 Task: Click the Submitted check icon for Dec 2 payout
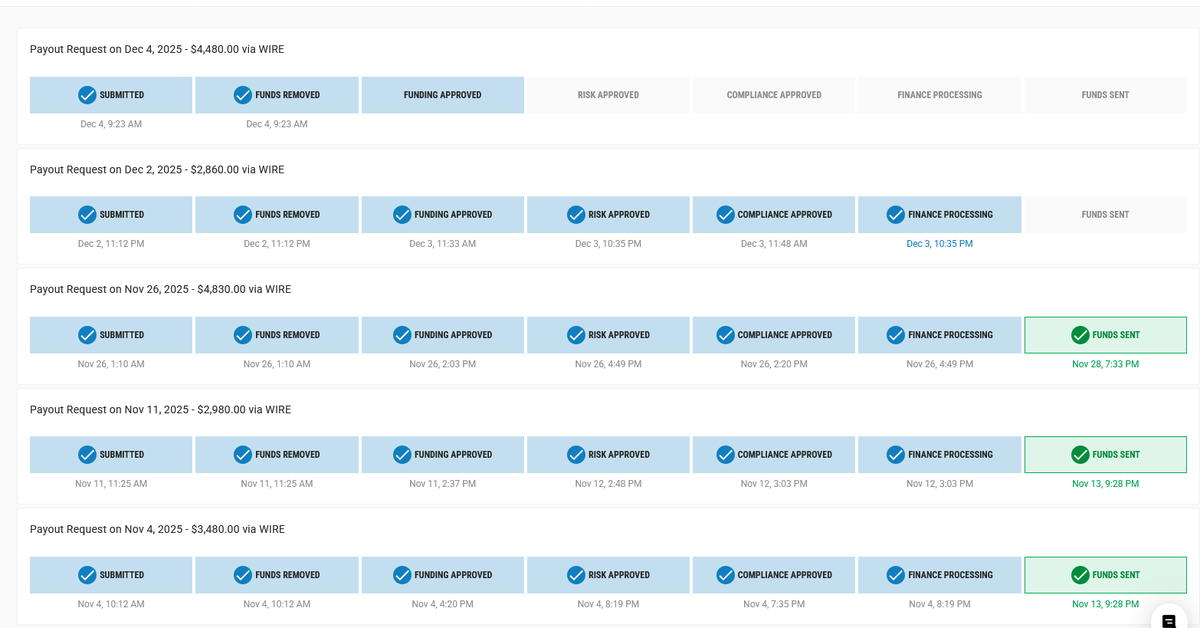coord(87,215)
